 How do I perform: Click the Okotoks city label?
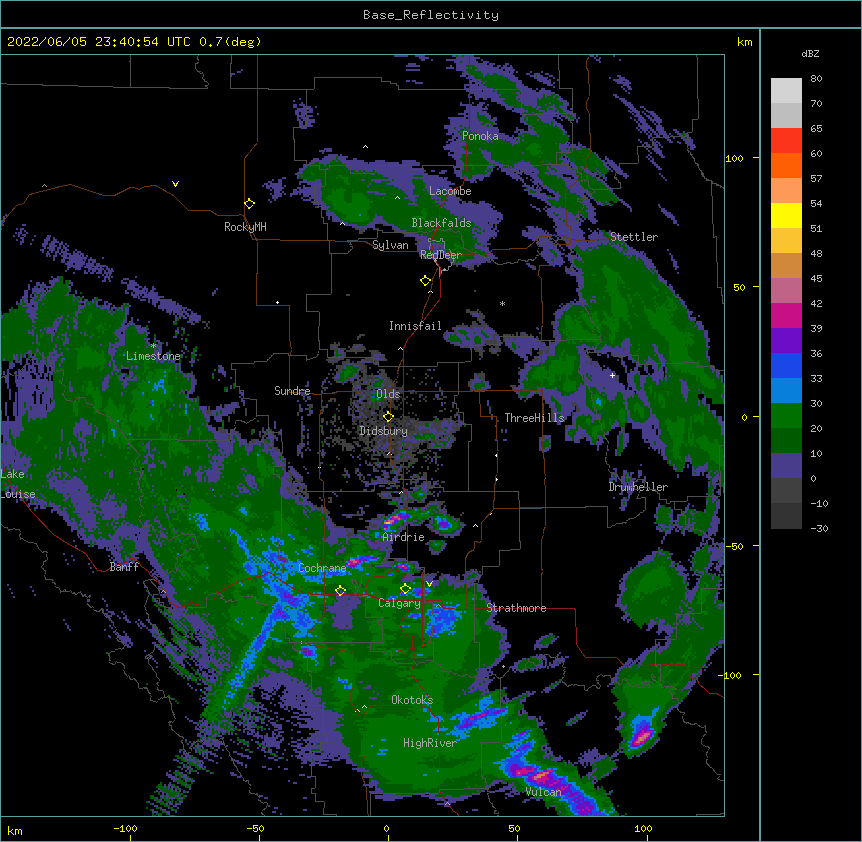[412, 700]
